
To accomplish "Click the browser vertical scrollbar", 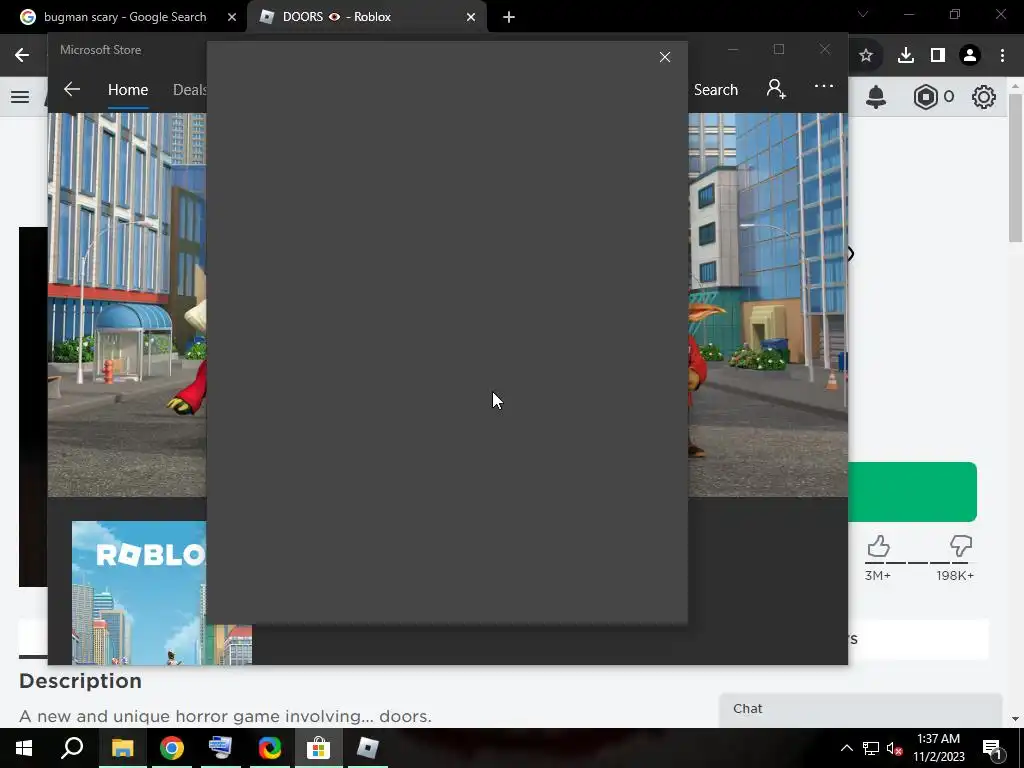I will pos(1016,168).
